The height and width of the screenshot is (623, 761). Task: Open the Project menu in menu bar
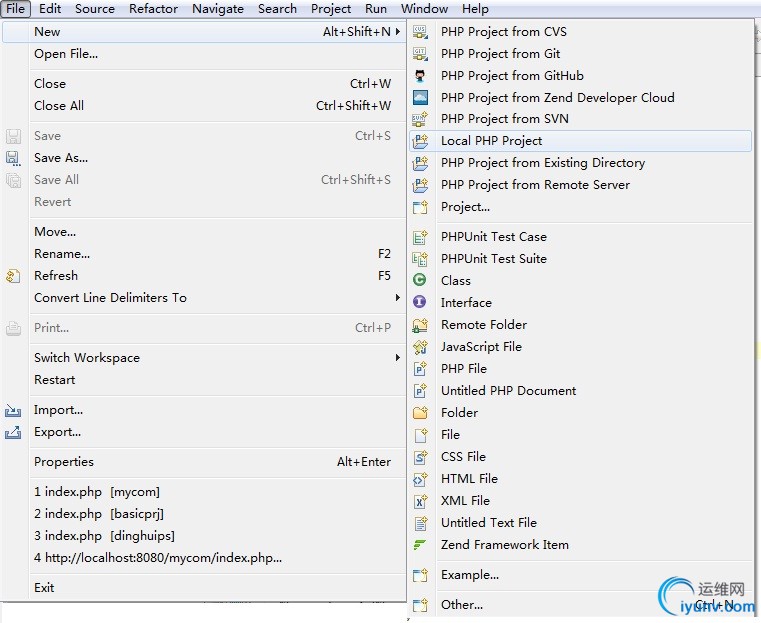coord(331,9)
